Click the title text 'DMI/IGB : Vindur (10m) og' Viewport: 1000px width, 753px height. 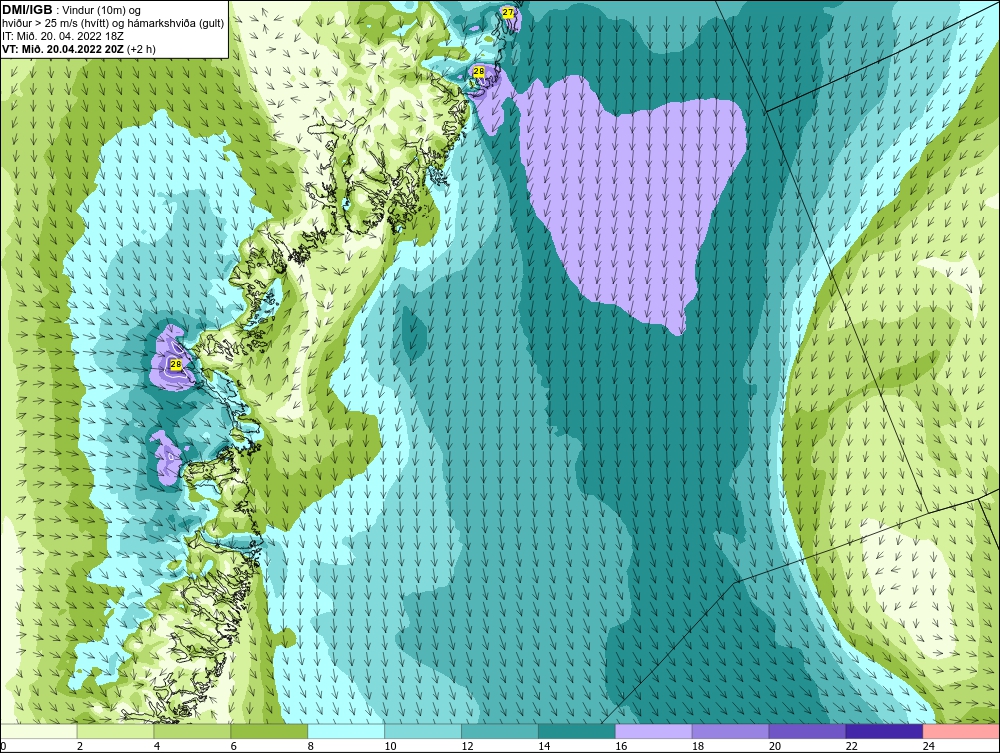(x=72, y=10)
